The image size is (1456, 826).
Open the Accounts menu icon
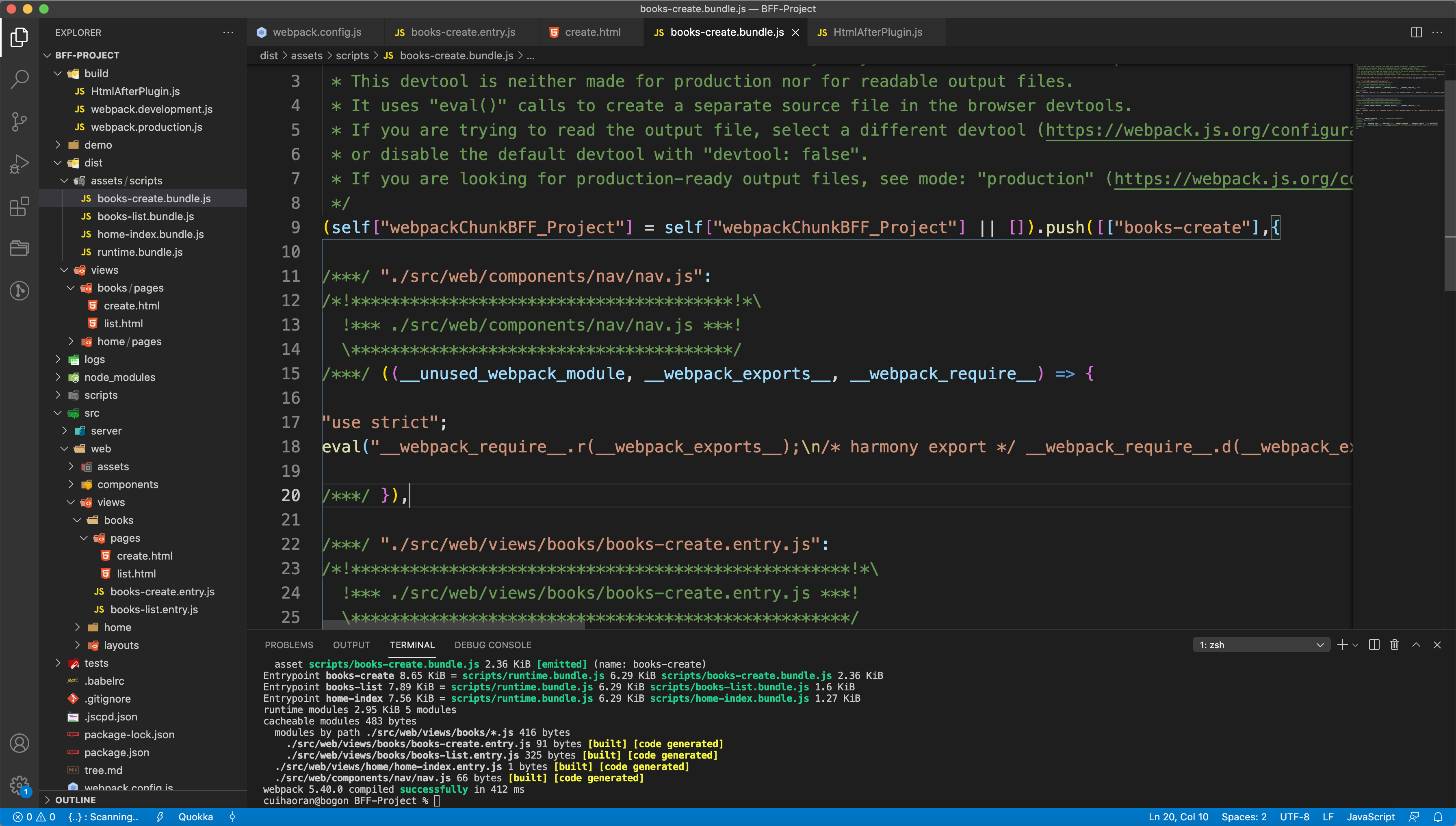(19, 743)
